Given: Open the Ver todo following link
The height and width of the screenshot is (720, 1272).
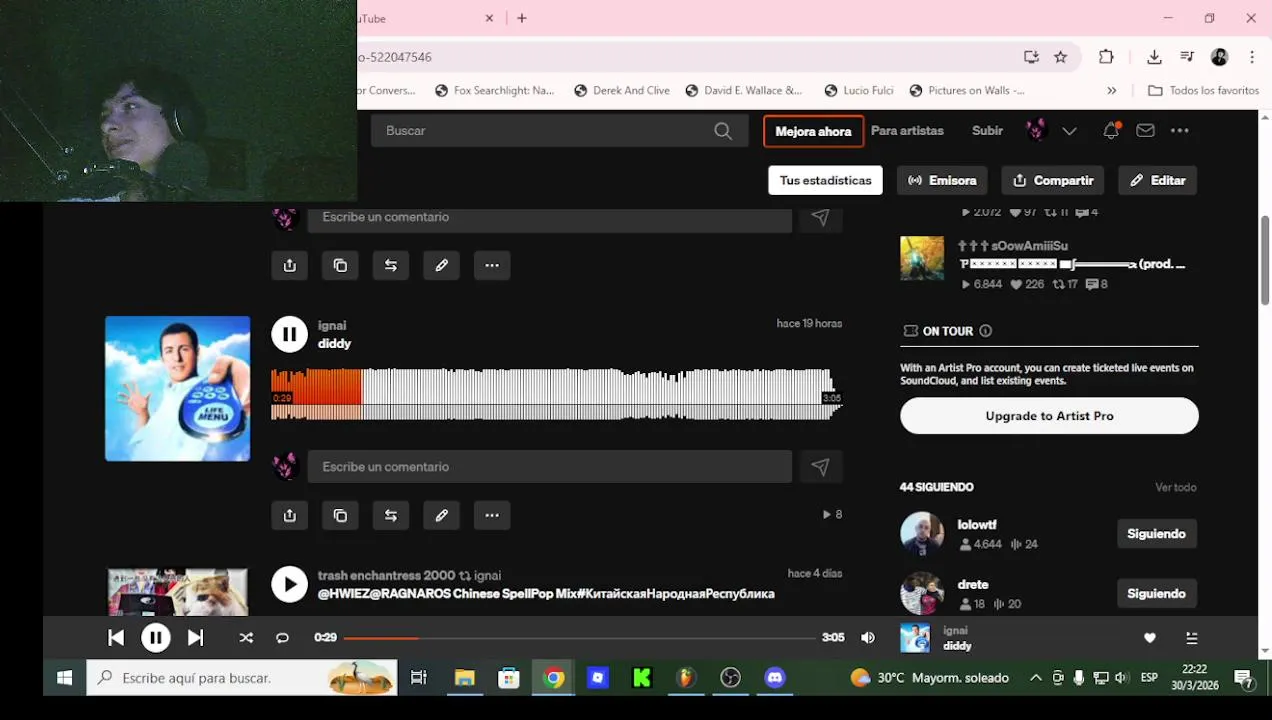Looking at the screenshot, I should [x=1175, y=487].
